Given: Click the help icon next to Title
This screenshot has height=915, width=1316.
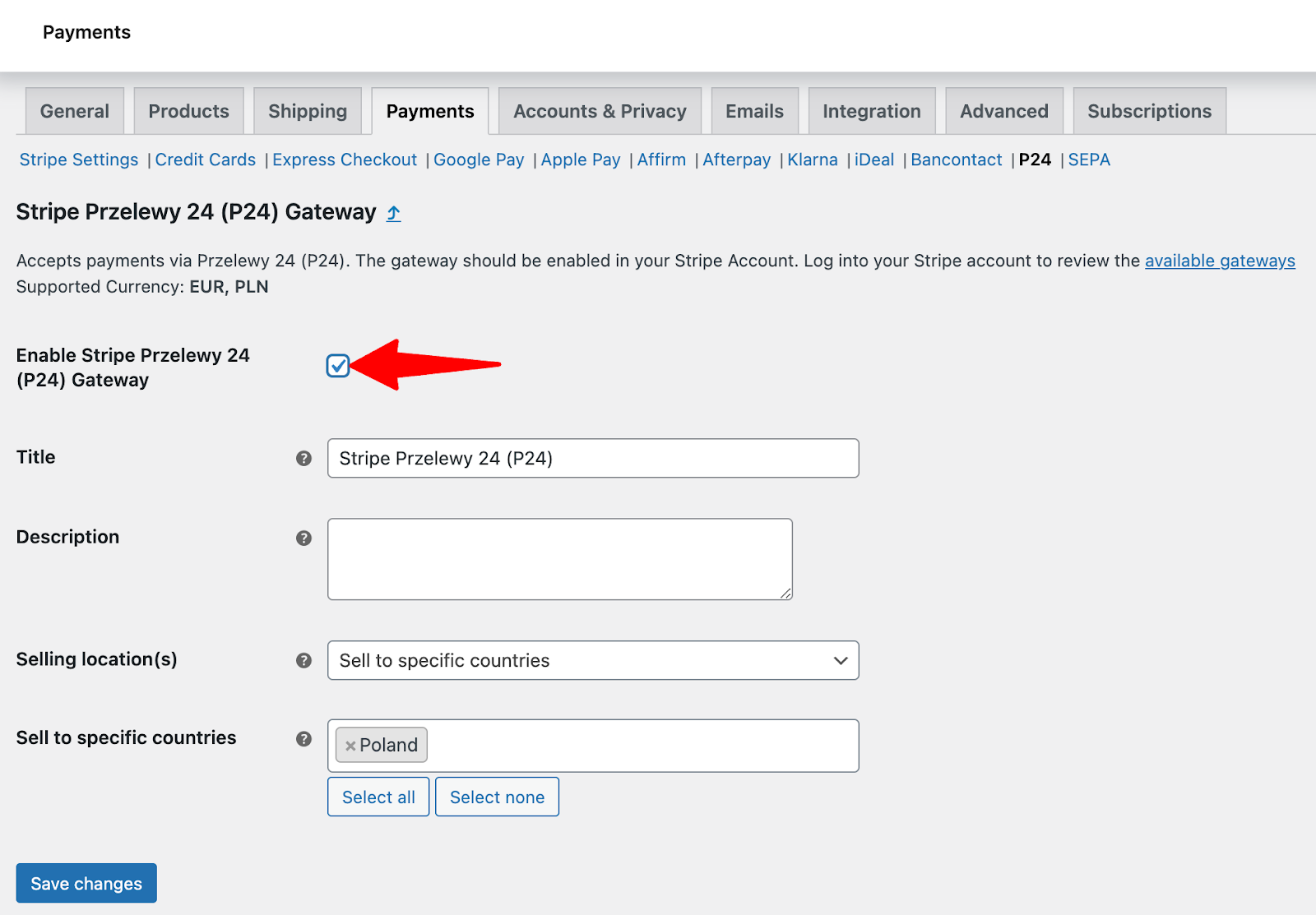Looking at the screenshot, I should tap(304, 458).
